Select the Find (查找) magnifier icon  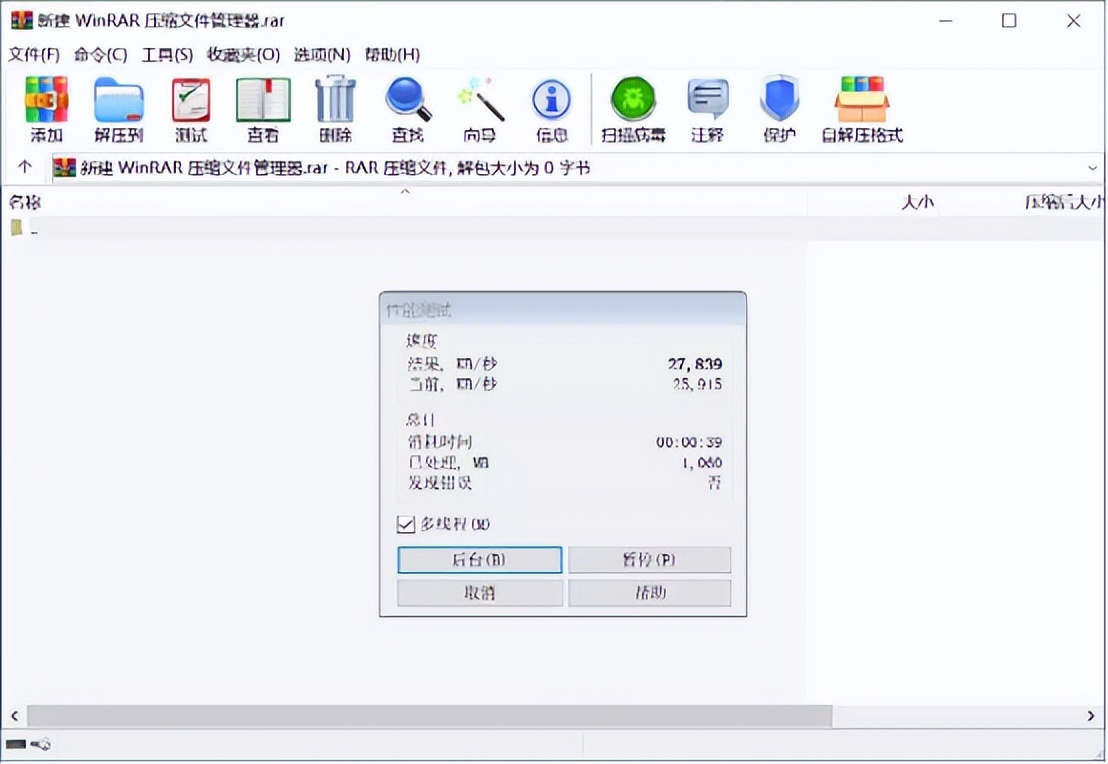pyautogui.click(x=406, y=100)
